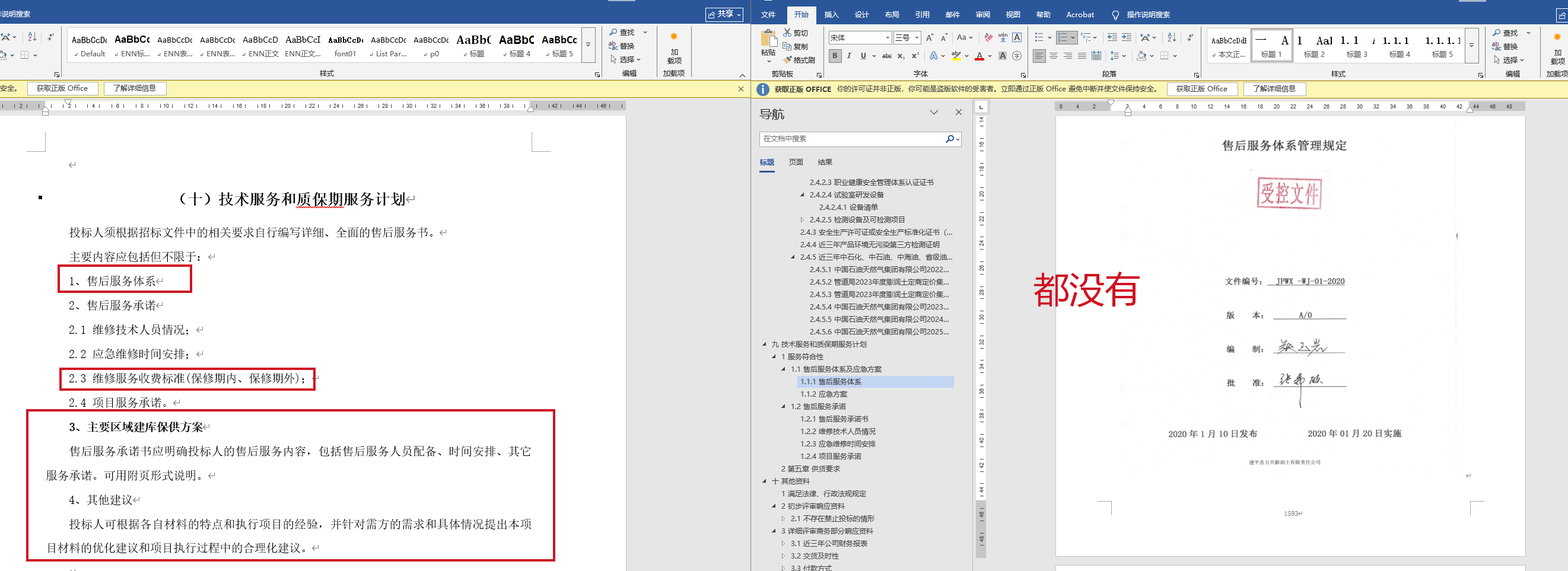Insert an enclosed character with the circled 字 icon
1568x571 pixels.
pos(1016,56)
